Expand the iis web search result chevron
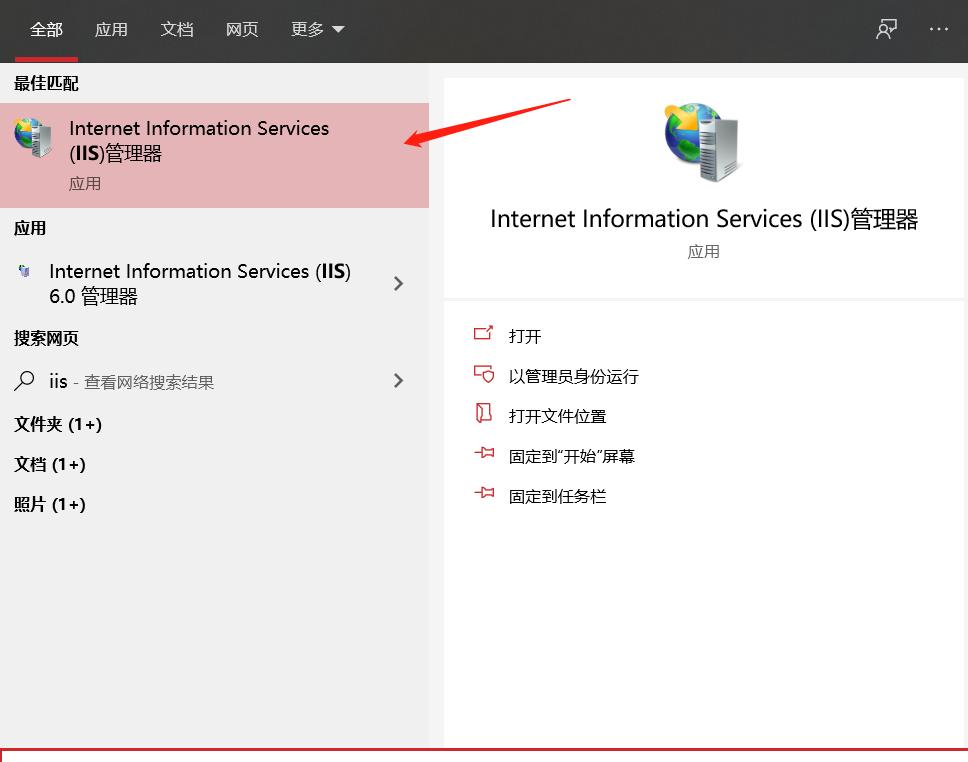The image size is (968, 762). coord(398,381)
